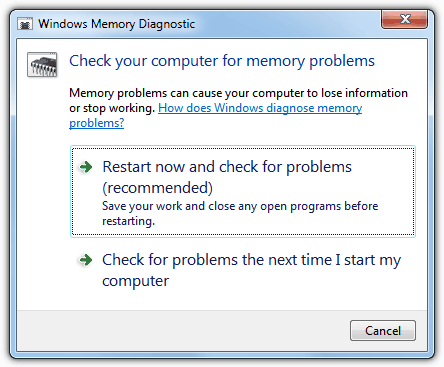Click the Memory problems can cause description text

[x=238, y=93]
